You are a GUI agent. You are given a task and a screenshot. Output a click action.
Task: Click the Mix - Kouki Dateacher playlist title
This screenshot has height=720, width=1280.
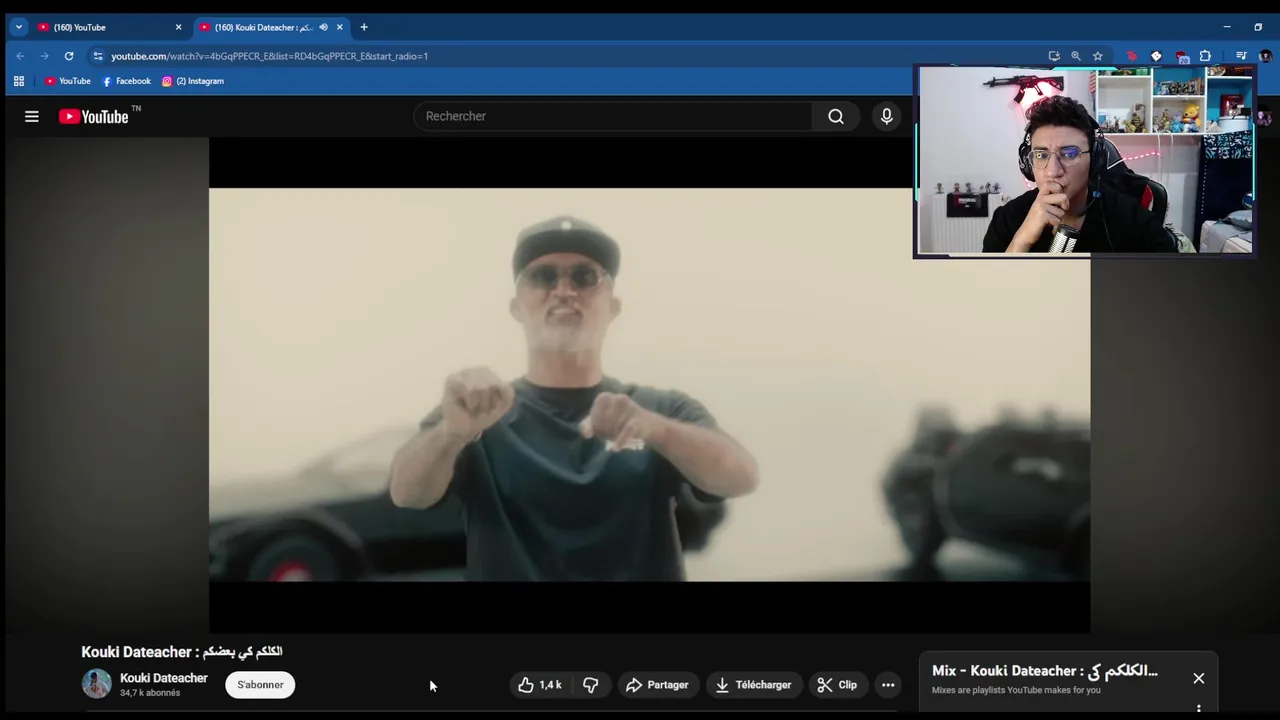(1045, 671)
